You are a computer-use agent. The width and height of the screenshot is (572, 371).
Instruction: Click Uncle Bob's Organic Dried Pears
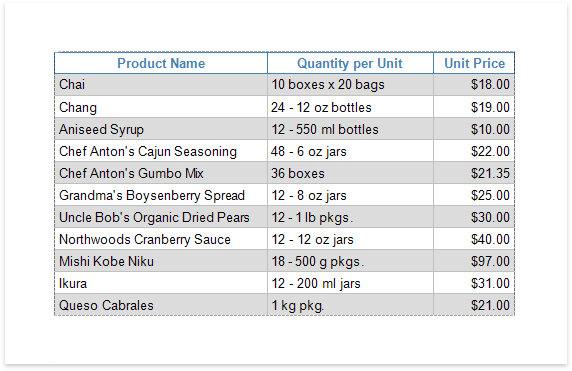(161, 217)
